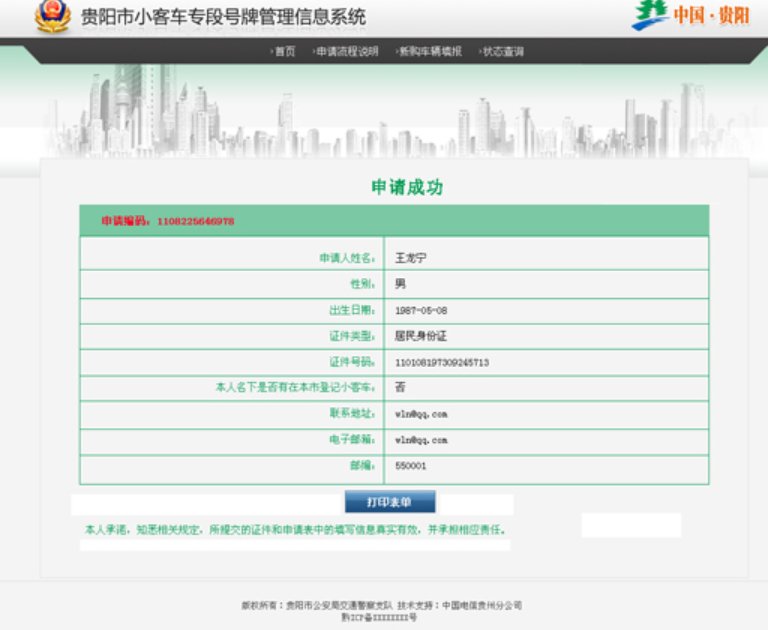Click the 申请人姓名 label
This screenshot has width=768, height=630.
point(347,258)
